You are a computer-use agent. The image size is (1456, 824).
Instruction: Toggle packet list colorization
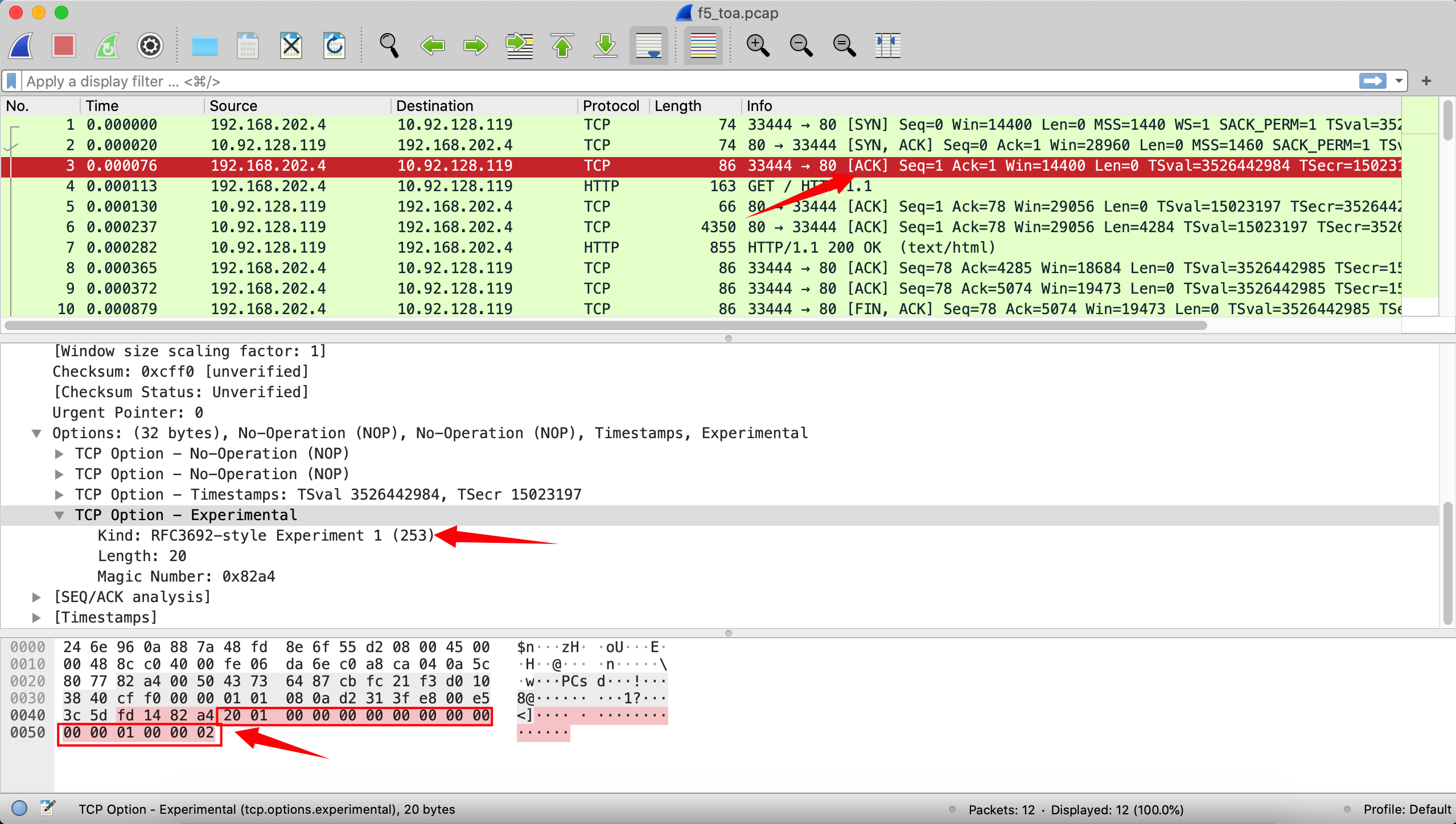pos(702,46)
